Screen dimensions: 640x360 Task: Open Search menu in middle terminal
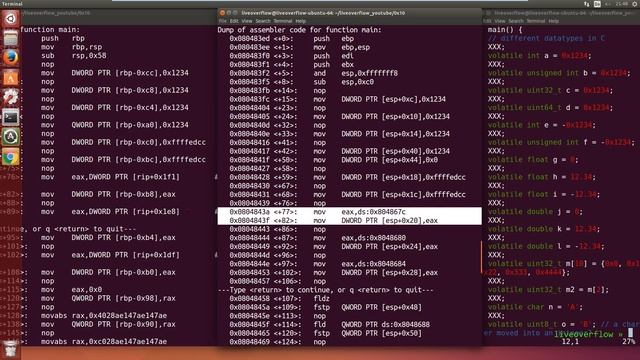(x=263, y=21)
